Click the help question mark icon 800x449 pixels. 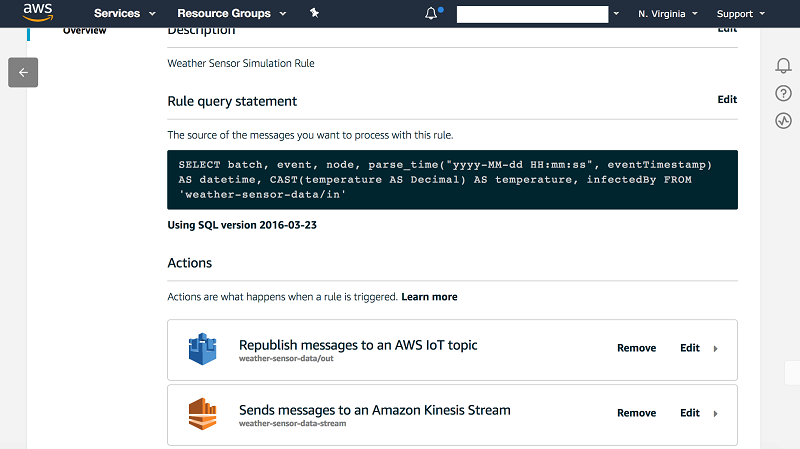click(783, 94)
